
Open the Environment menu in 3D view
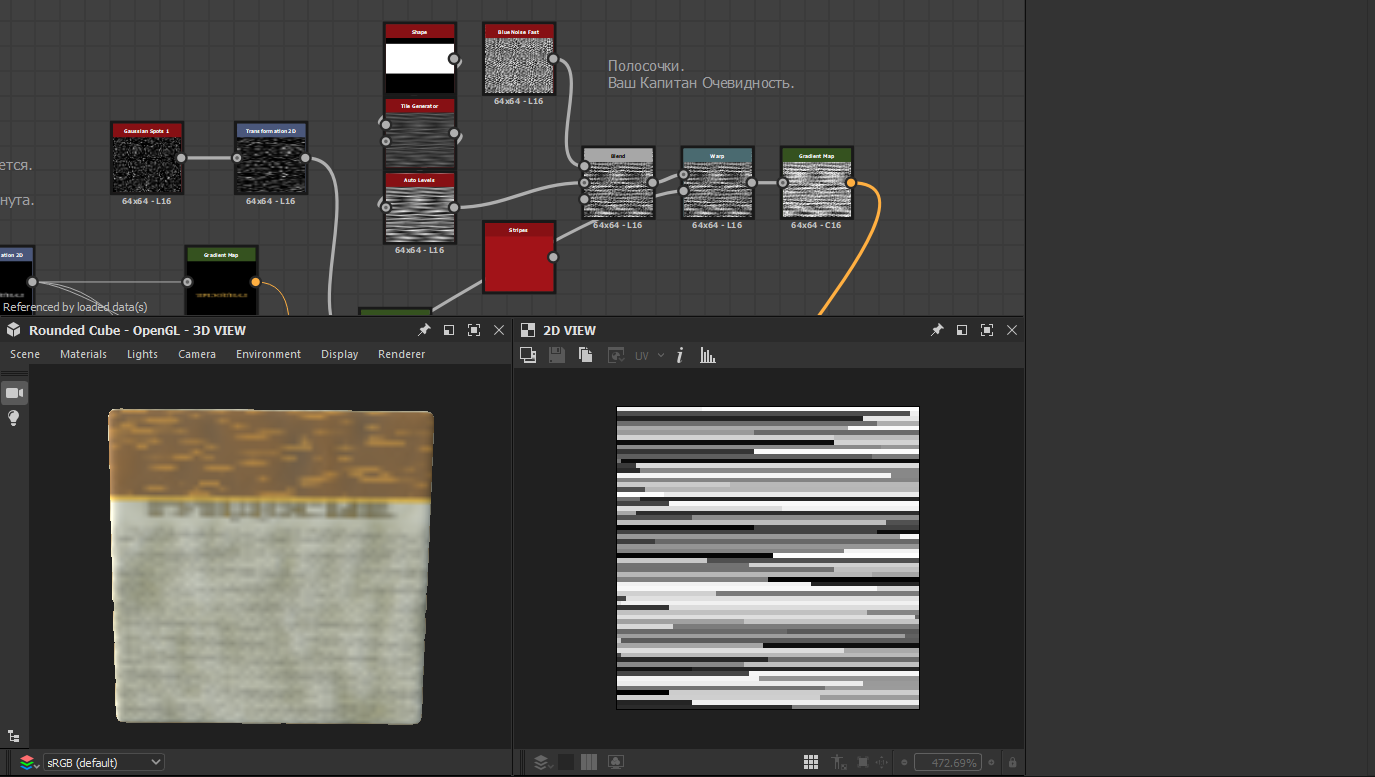[268, 354]
